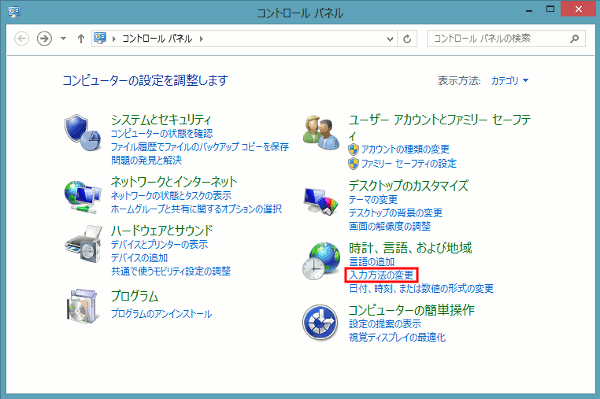The height and width of the screenshot is (399, 600).
Task: Click the System and Security shield icon
Action: click(82, 132)
